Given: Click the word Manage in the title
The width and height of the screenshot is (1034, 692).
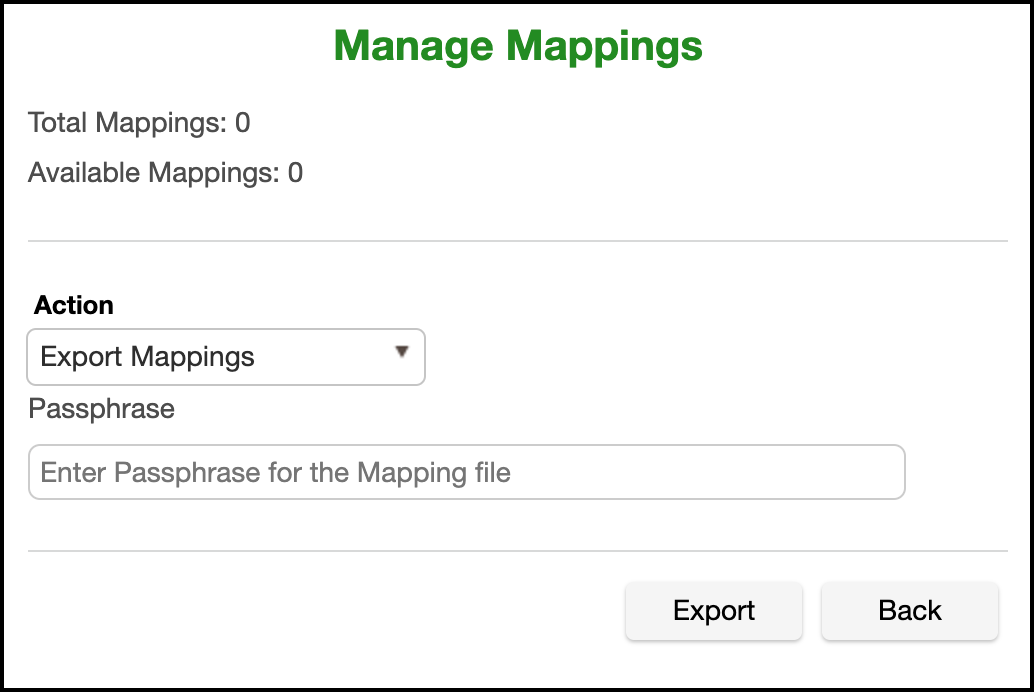Looking at the screenshot, I should [412, 46].
